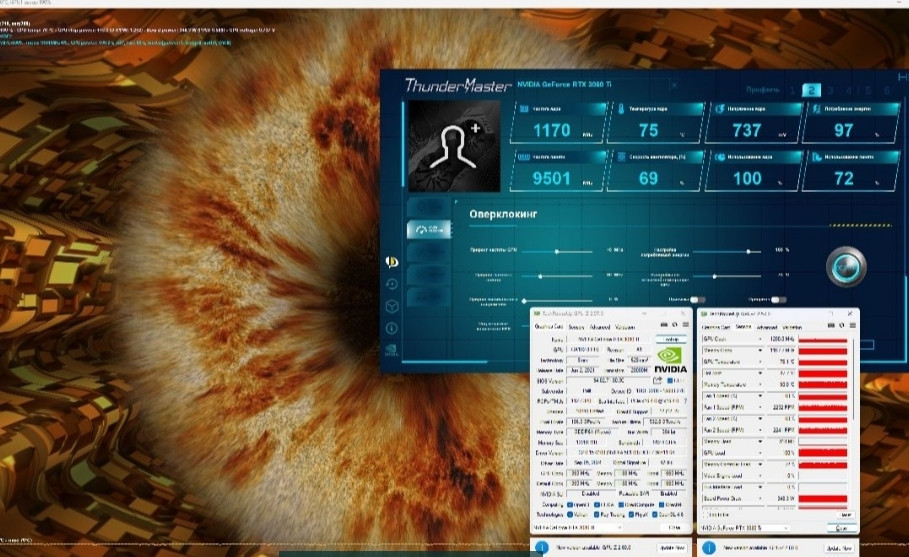
Task: Click the NVIDIA logo in GPU-Z
Action: tap(671, 360)
